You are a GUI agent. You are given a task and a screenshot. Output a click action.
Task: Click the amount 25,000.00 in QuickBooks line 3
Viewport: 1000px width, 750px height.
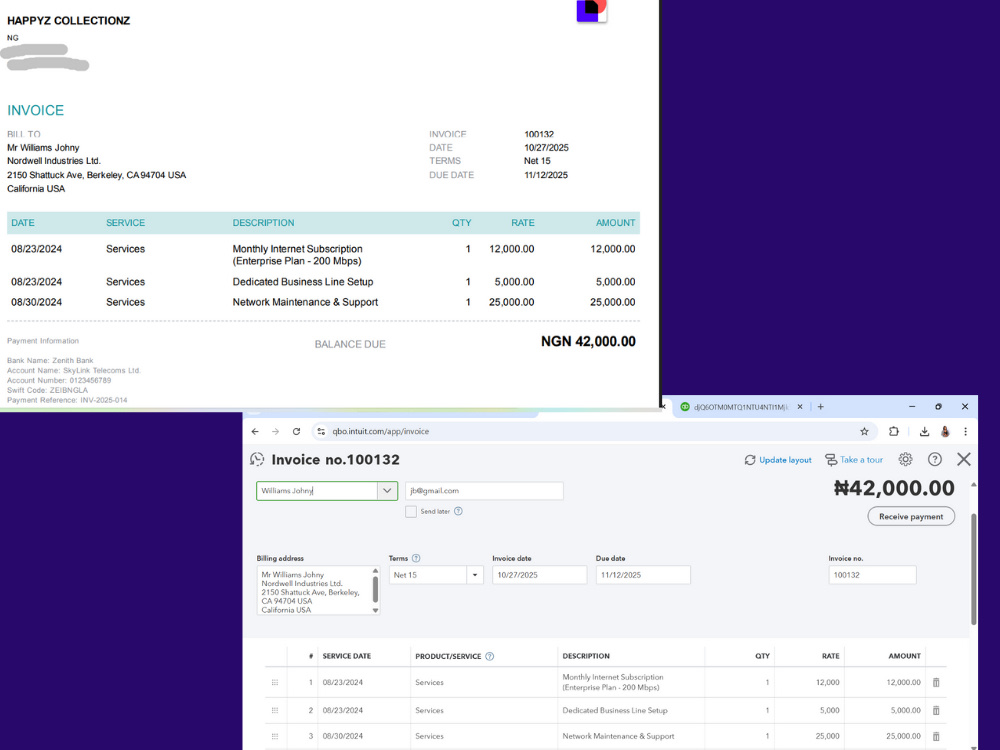coord(904,736)
